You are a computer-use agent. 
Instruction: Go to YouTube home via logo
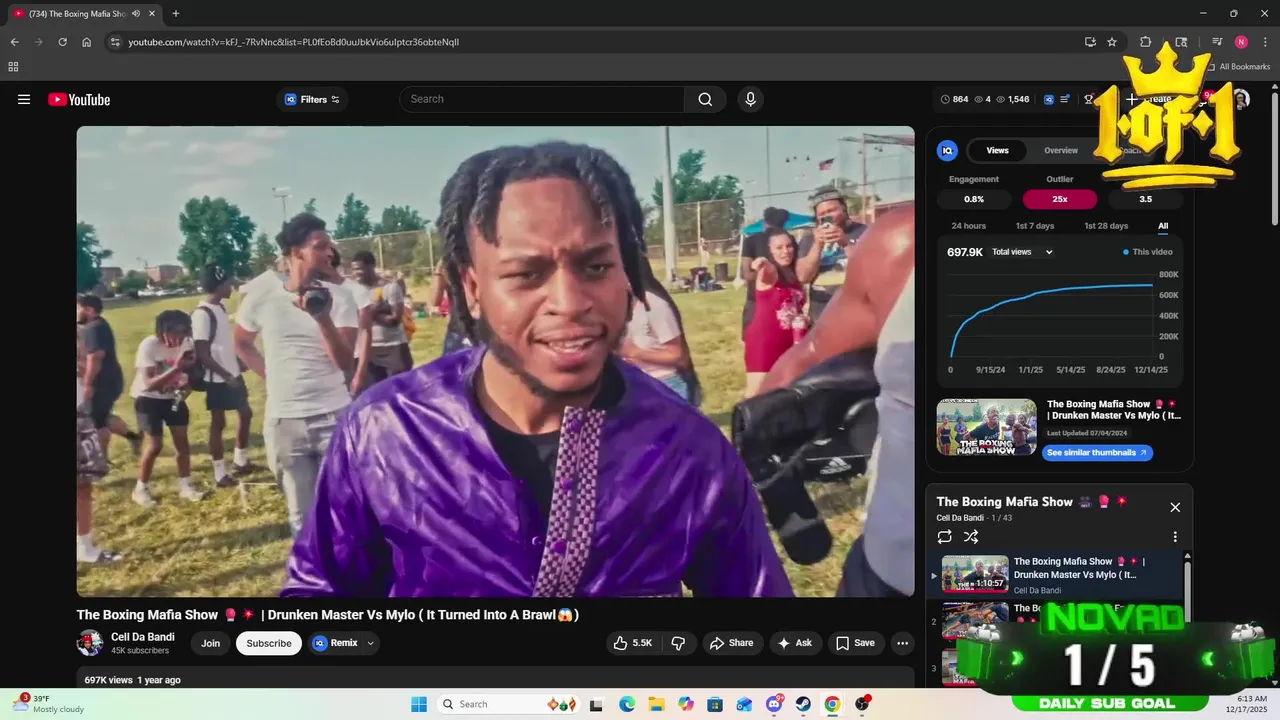(79, 99)
